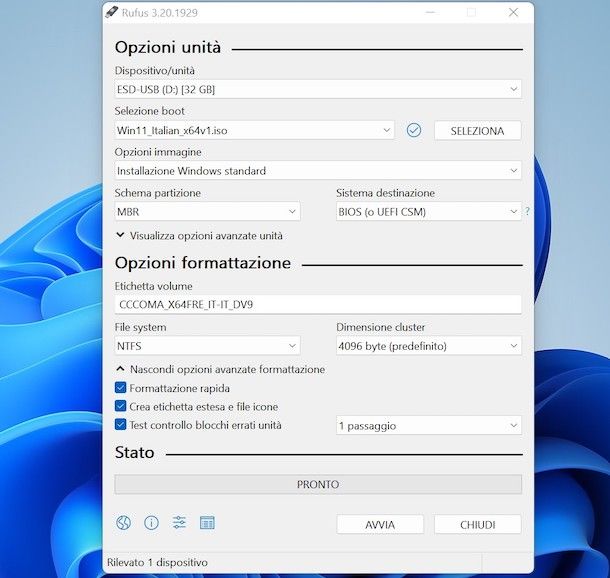Click the PRONTO progress bar
Image resolution: width=610 pixels, height=578 pixels.
[x=318, y=484]
